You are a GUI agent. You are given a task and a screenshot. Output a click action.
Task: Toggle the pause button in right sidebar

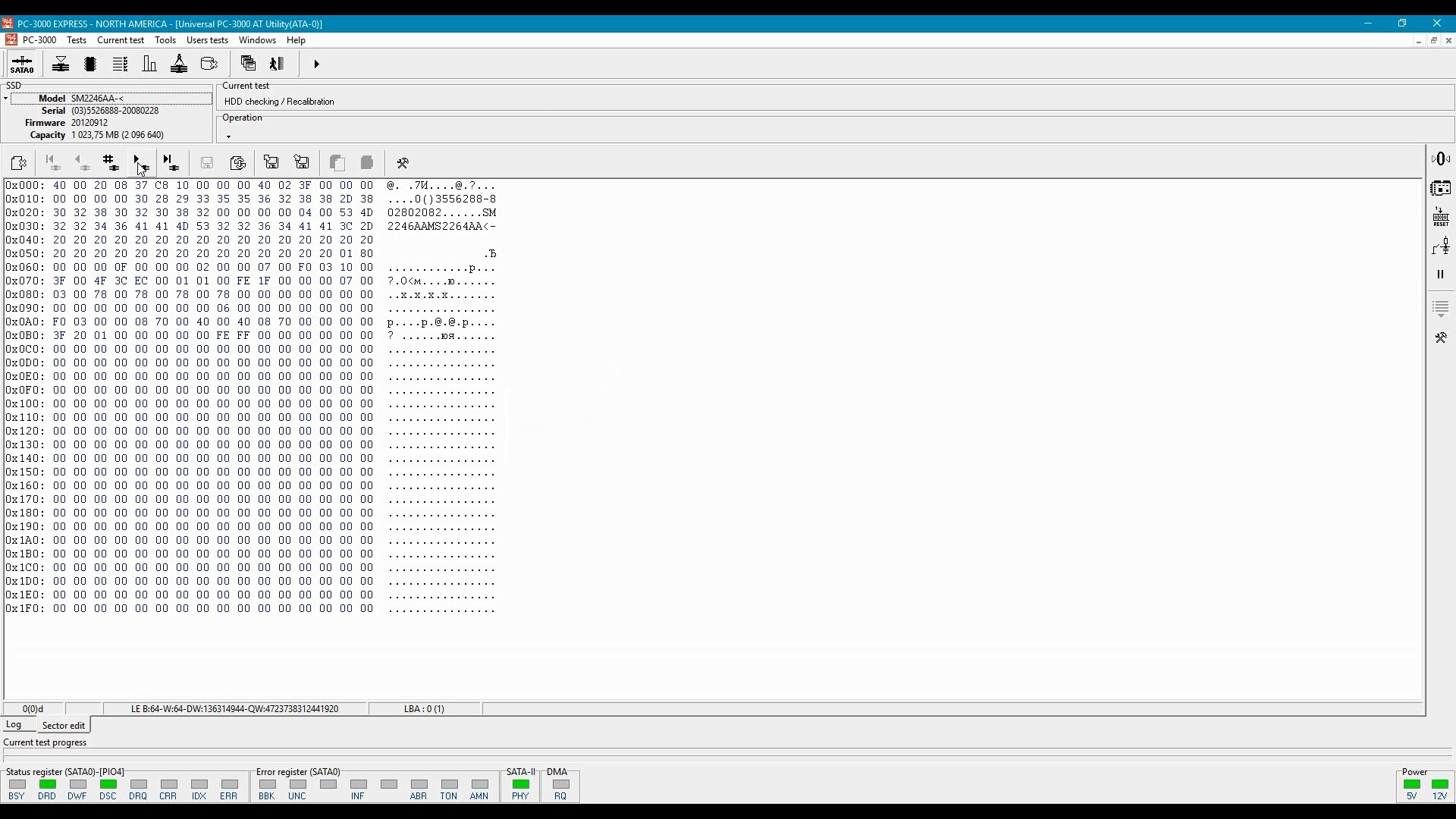click(x=1441, y=275)
